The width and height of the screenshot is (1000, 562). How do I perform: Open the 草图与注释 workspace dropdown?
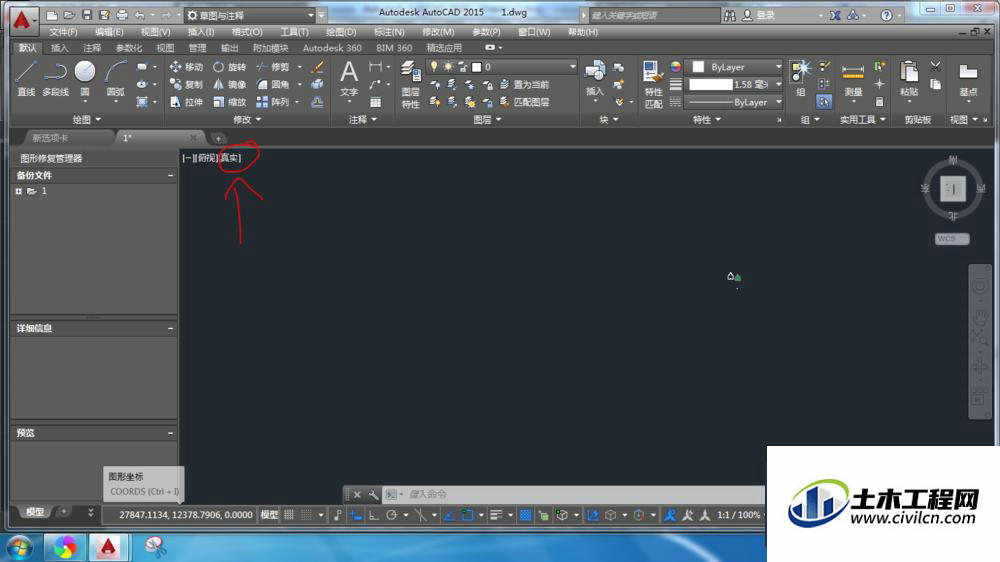250,15
